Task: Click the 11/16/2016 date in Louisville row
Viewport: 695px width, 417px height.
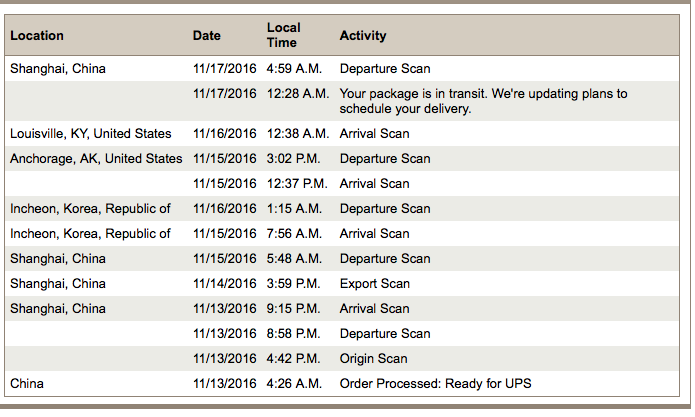Action: [224, 133]
